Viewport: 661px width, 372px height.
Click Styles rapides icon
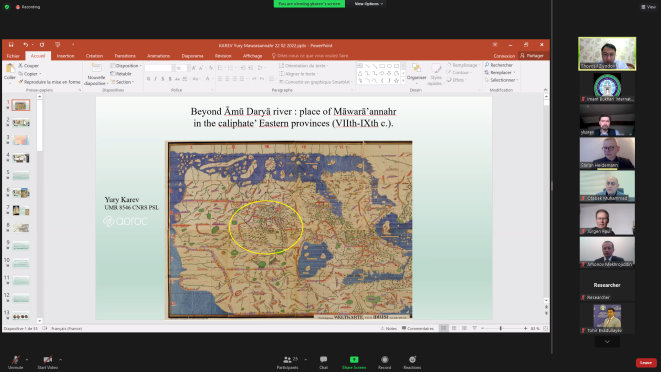(x=435, y=68)
